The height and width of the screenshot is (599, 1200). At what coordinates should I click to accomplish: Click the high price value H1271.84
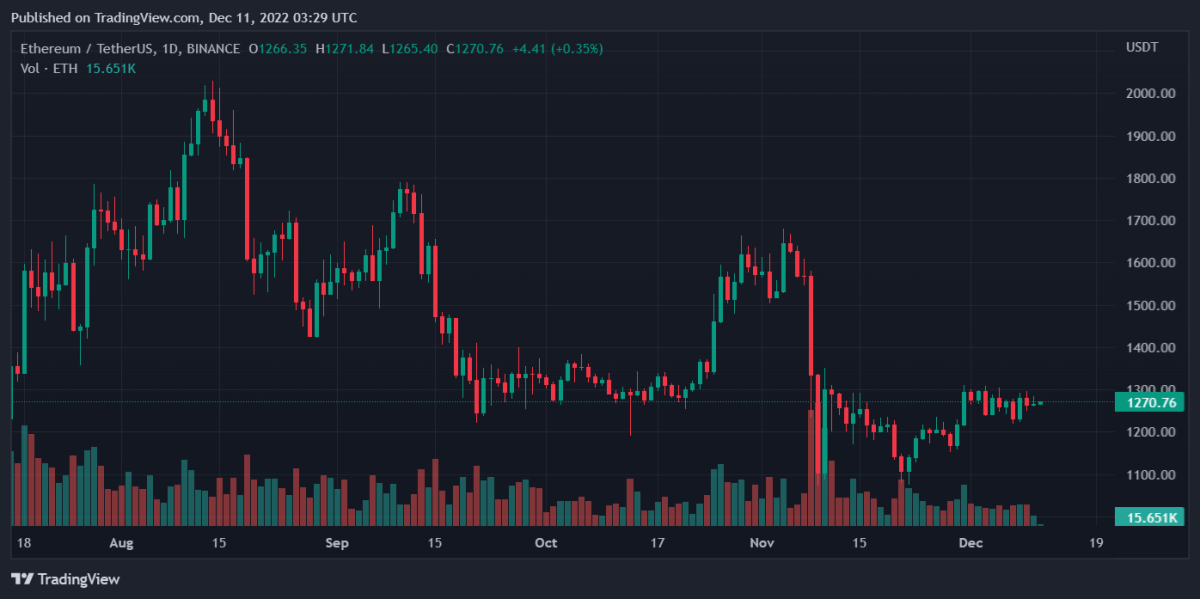pyautogui.click(x=346, y=48)
